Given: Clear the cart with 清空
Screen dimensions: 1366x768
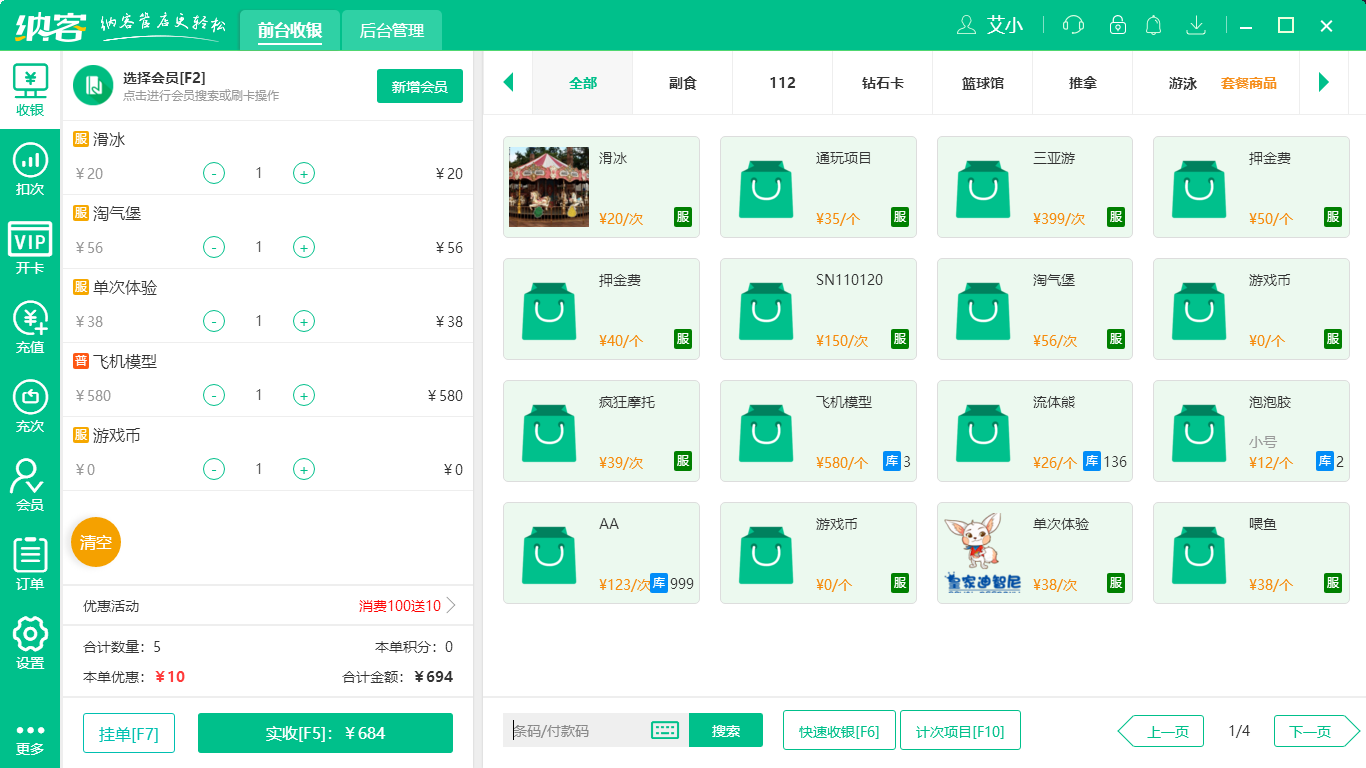Looking at the screenshot, I should (x=95, y=542).
